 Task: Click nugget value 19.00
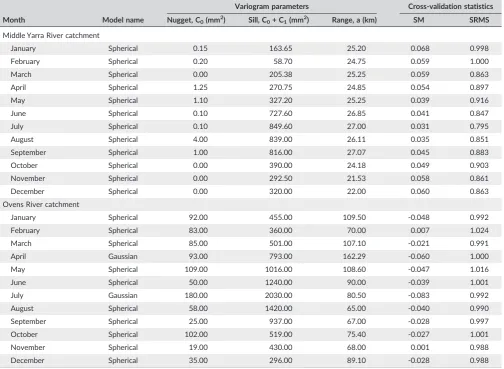198,347
